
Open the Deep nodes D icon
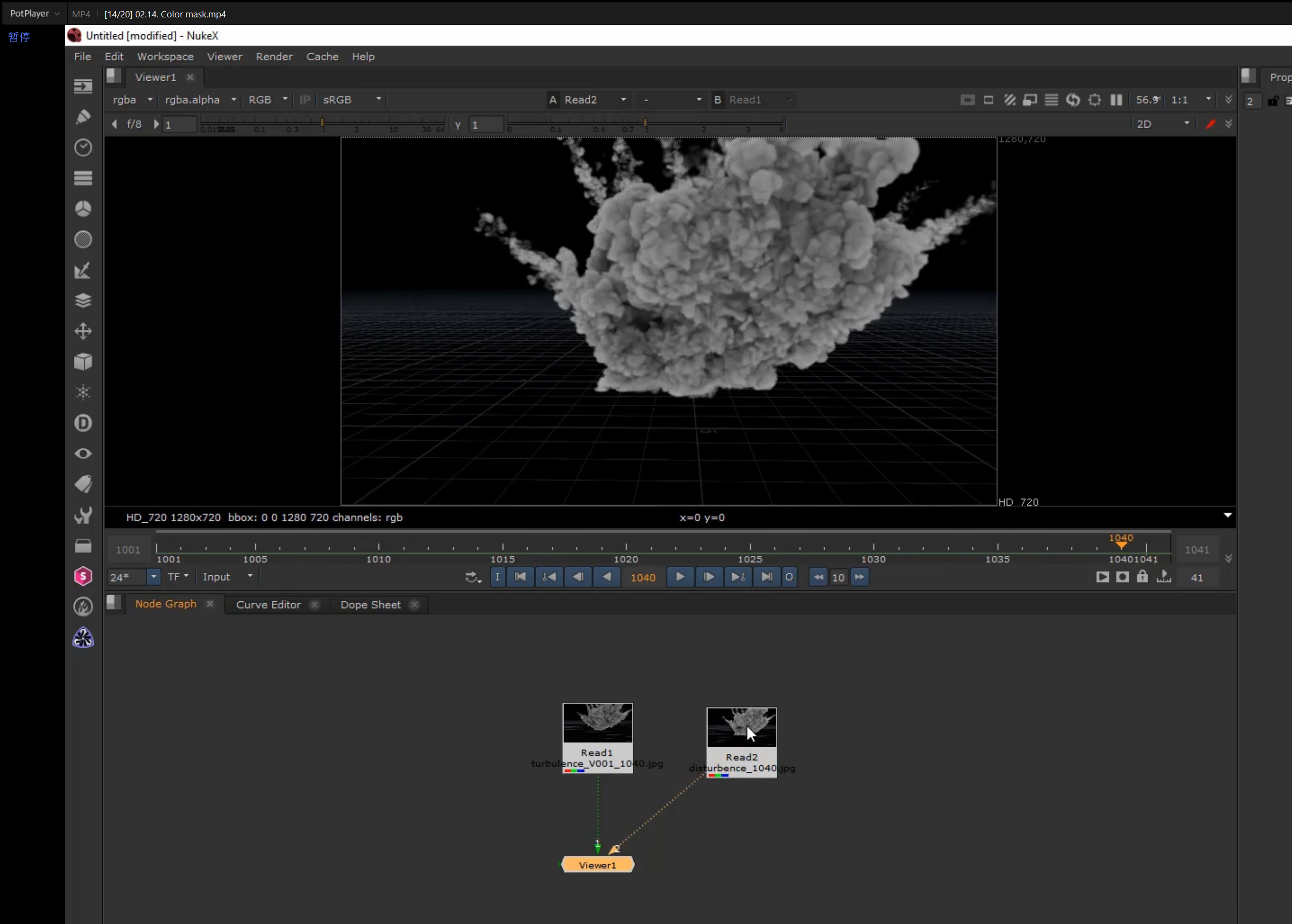[83, 423]
